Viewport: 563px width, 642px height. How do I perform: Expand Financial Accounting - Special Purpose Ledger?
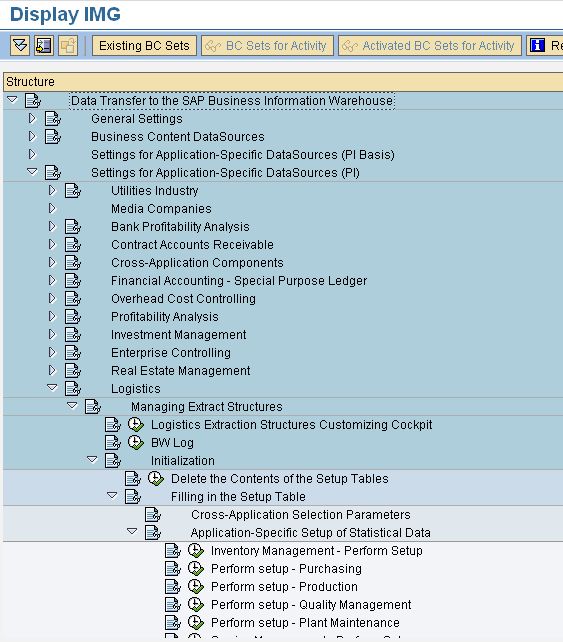coord(52,280)
